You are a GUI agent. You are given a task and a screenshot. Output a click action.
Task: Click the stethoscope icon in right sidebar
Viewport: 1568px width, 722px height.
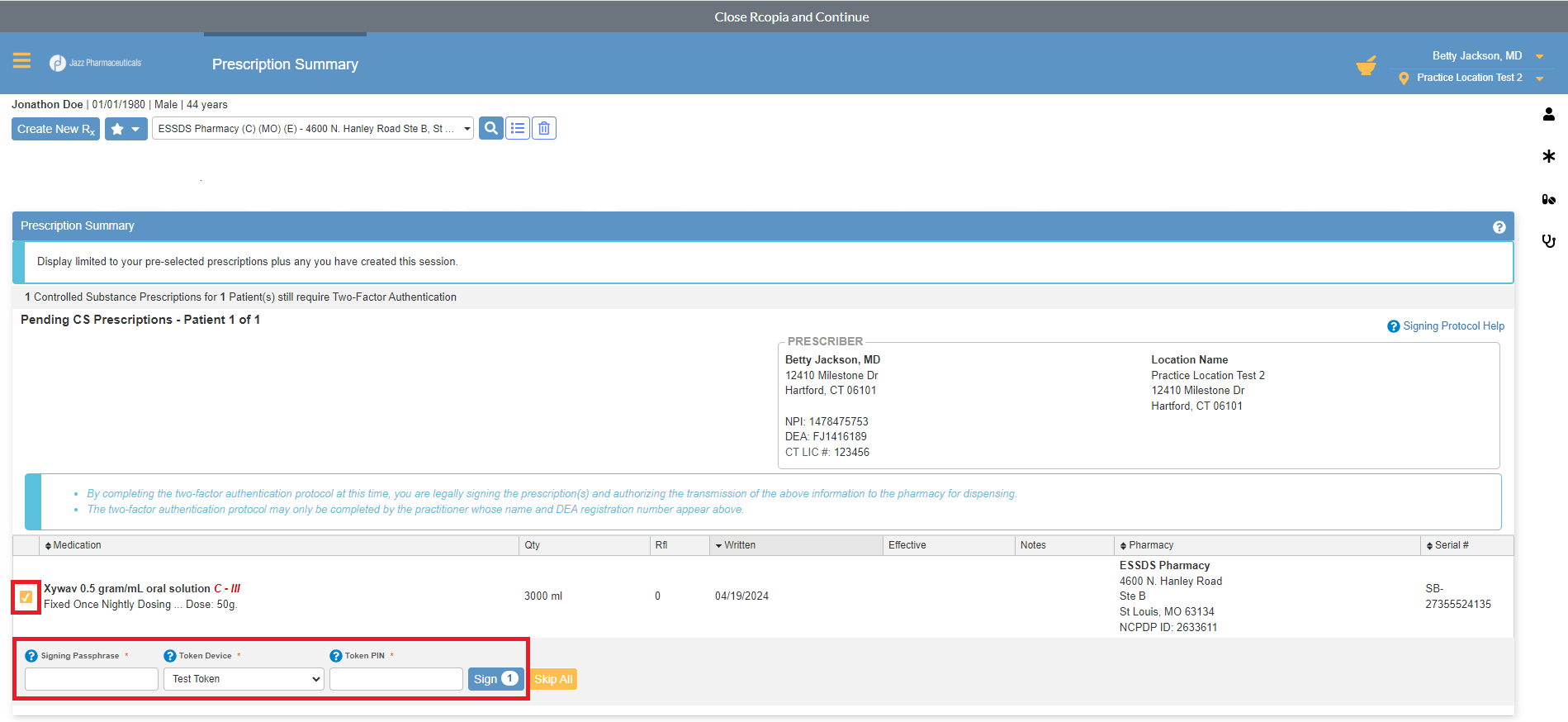(1549, 241)
